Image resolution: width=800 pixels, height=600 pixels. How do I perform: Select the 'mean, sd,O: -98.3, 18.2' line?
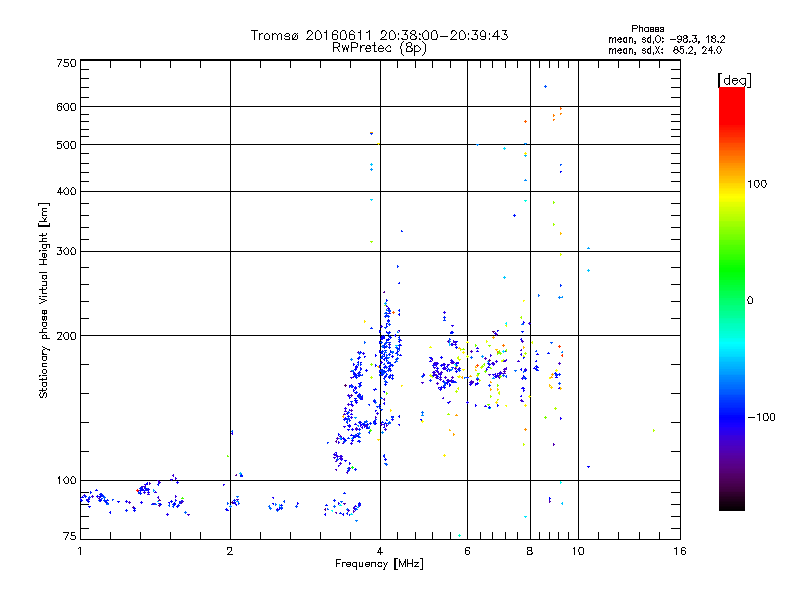point(666,39)
